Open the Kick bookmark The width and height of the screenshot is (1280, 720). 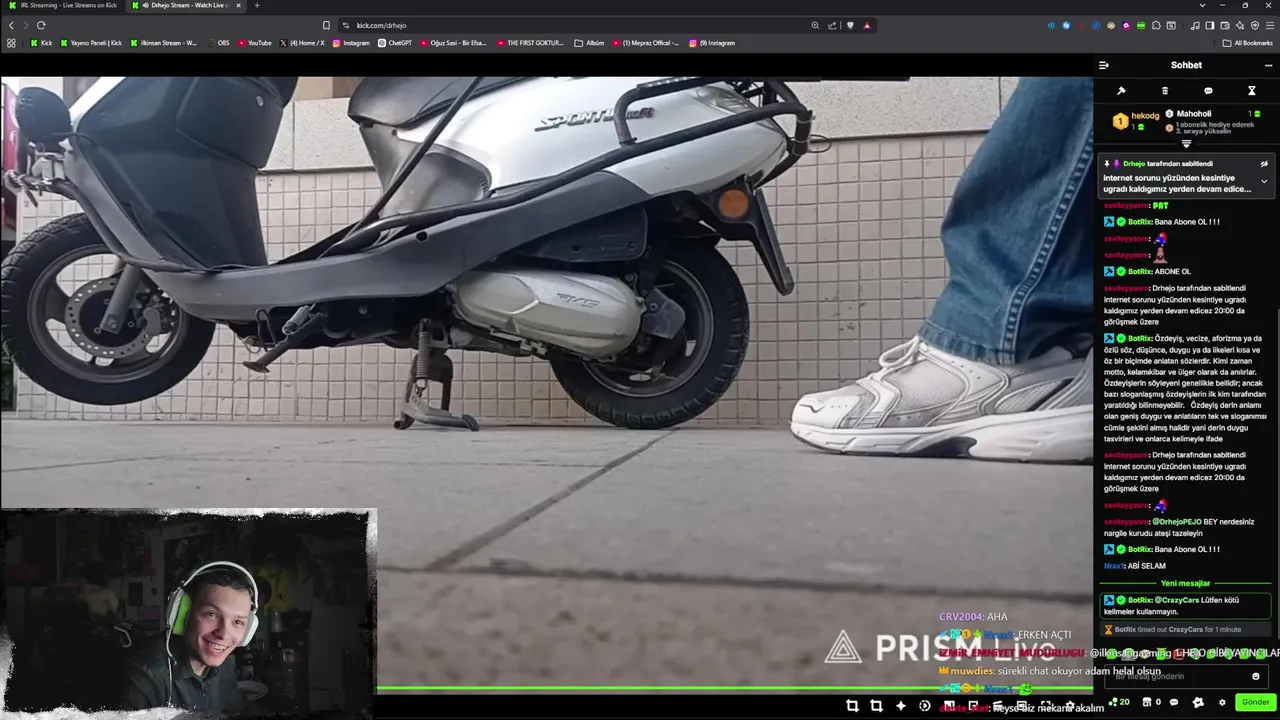click(x=41, y=43)
